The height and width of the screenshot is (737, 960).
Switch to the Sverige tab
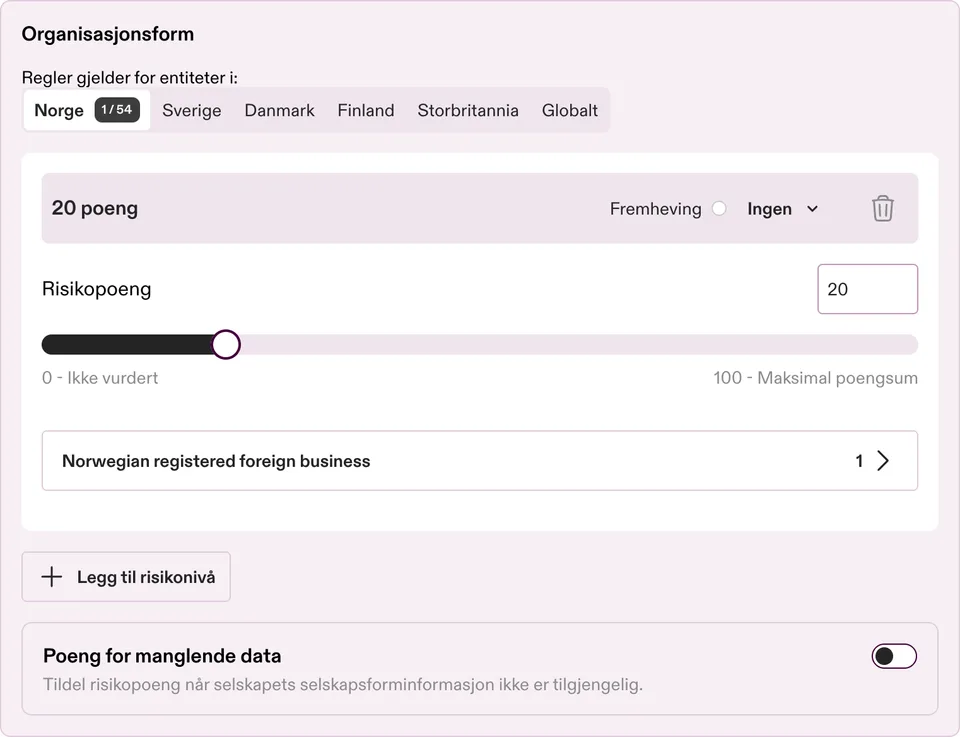(x=192, y=110)
